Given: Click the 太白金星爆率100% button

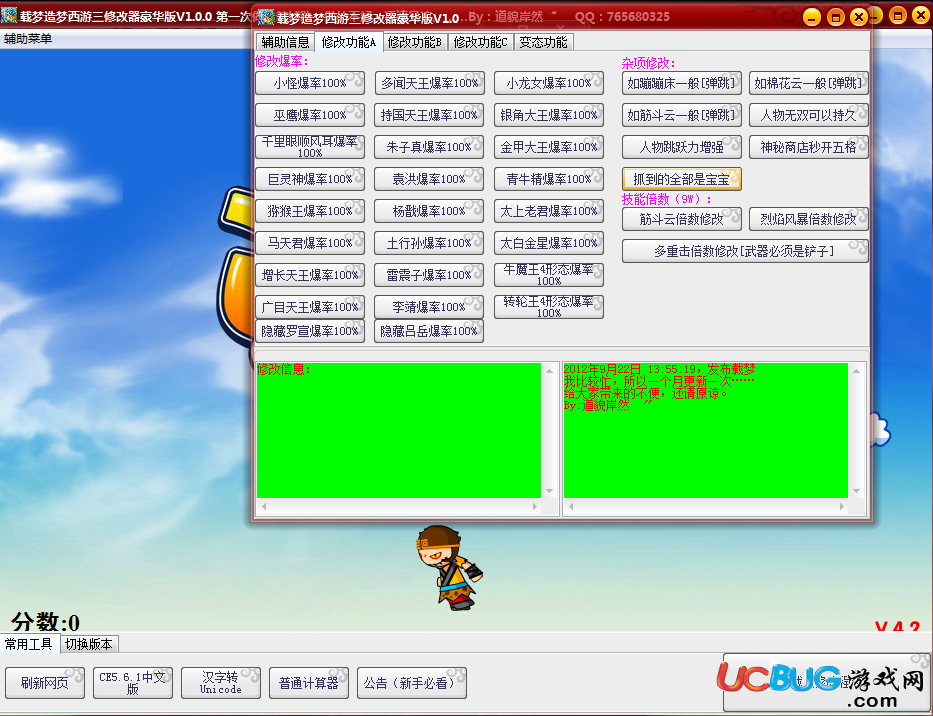Looking at the screenshot, I should click(549, 243).
